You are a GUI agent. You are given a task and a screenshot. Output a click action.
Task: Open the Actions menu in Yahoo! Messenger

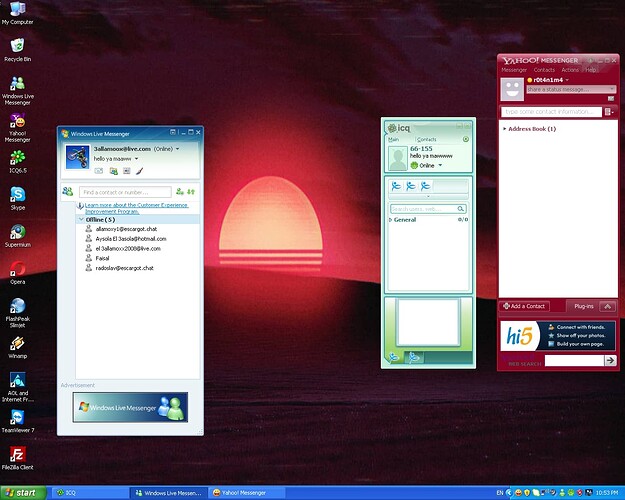[570, 70]
